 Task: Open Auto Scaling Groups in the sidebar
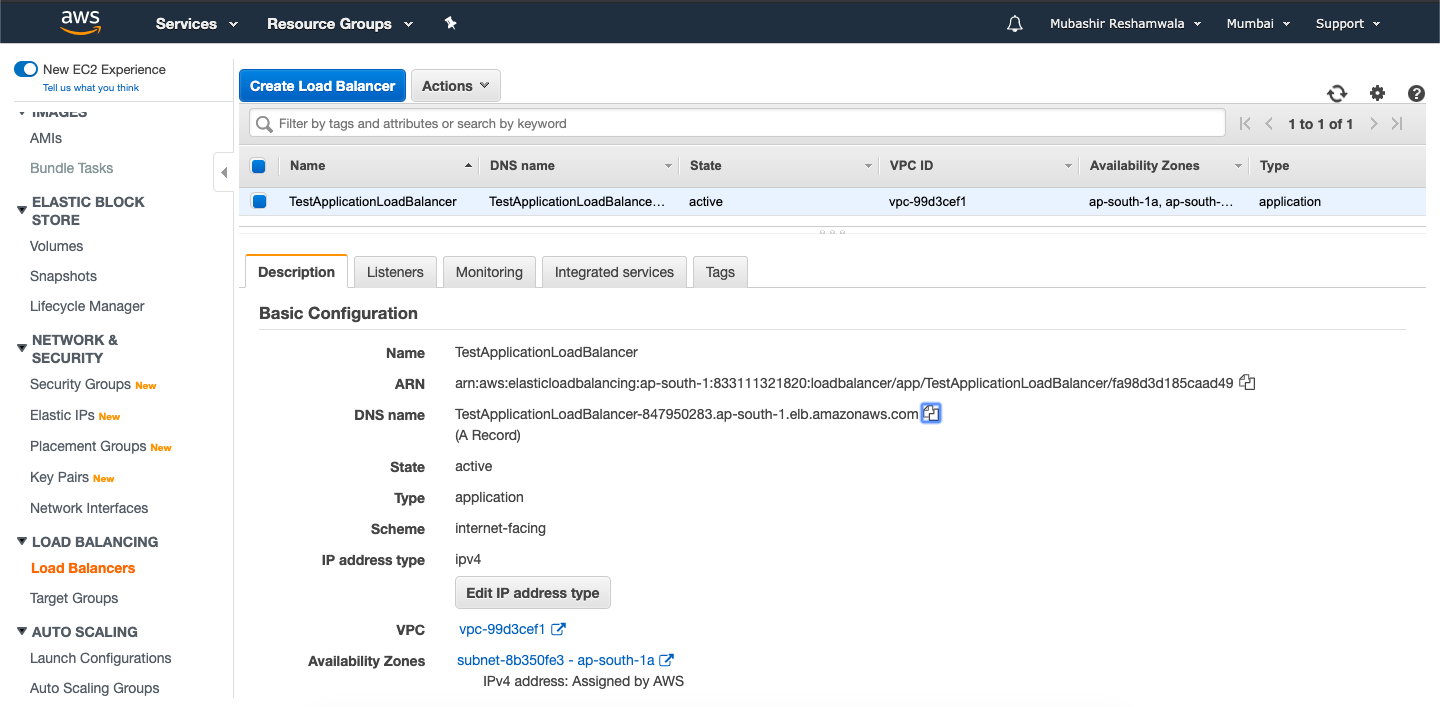[95, 688]
